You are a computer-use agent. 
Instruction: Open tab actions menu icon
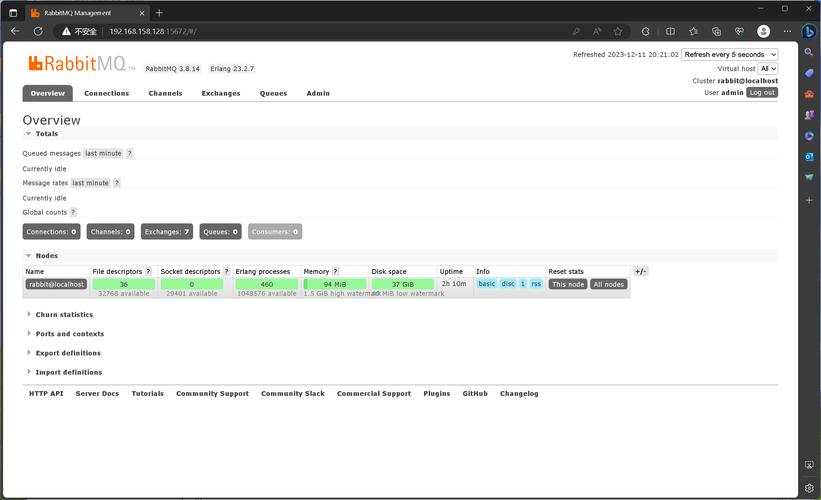pos(13,13)
